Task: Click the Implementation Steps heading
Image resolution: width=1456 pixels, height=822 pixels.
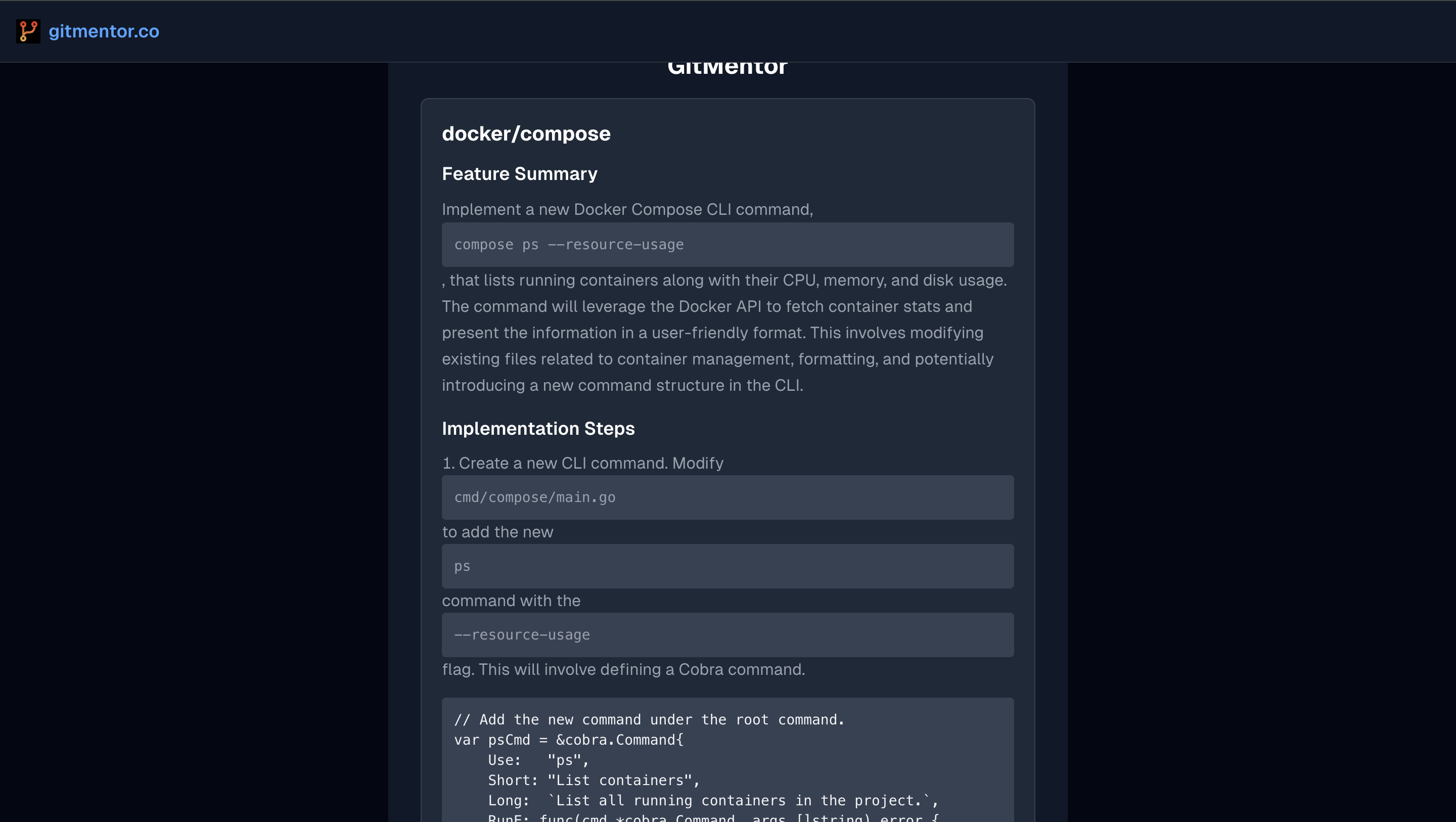Action: point(537,429)
